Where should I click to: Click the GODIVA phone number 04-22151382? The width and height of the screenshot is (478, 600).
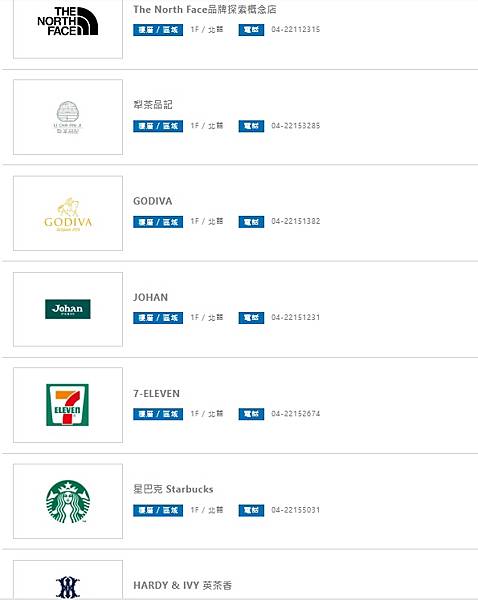point(295,221)
